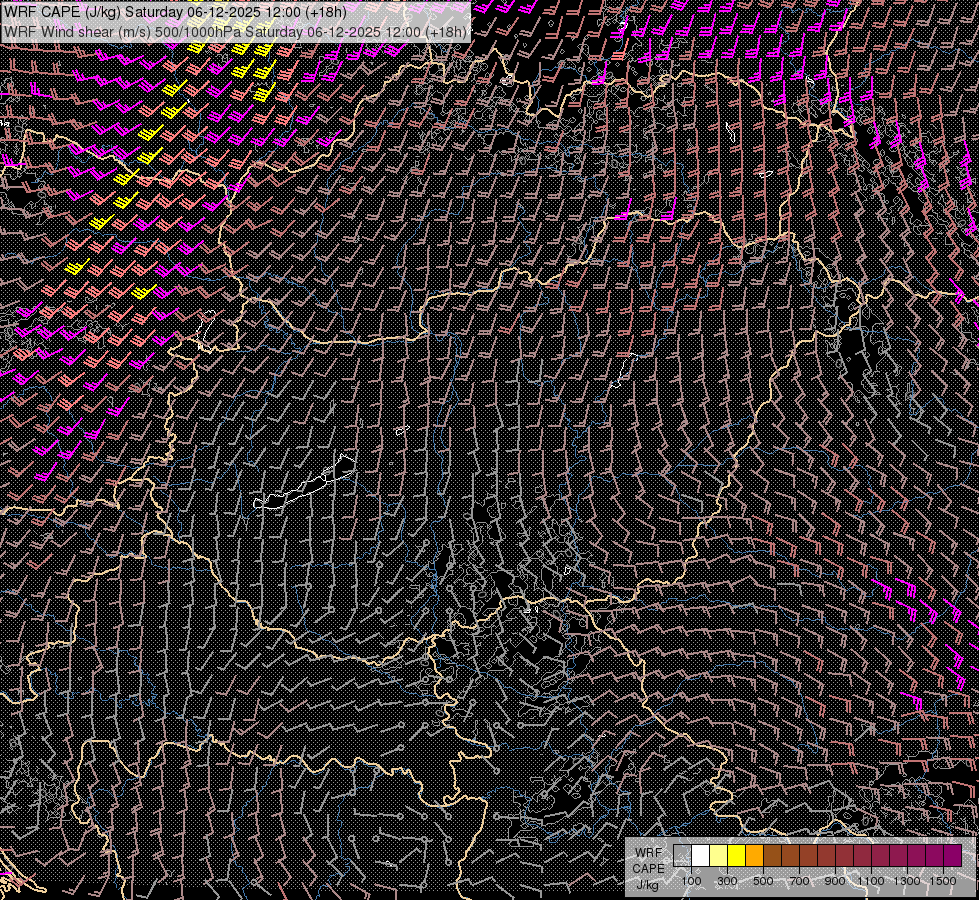
Task: Click a yellow wind barb in the upper-left cluster
Action: click(x=150, y=132)
